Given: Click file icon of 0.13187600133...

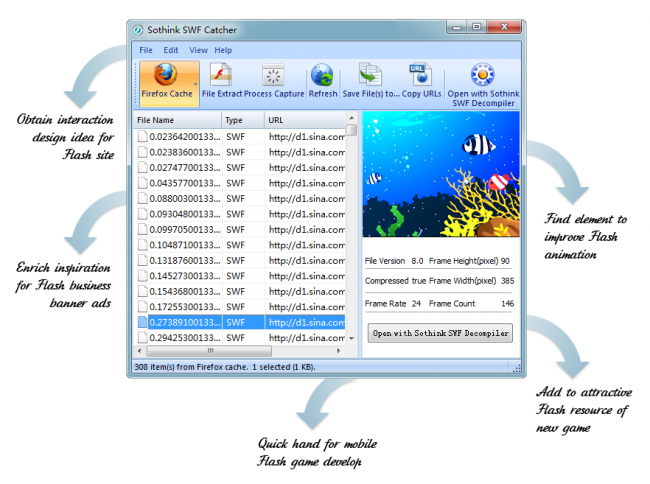Looking at the screenshot, I should pos(143,260).
